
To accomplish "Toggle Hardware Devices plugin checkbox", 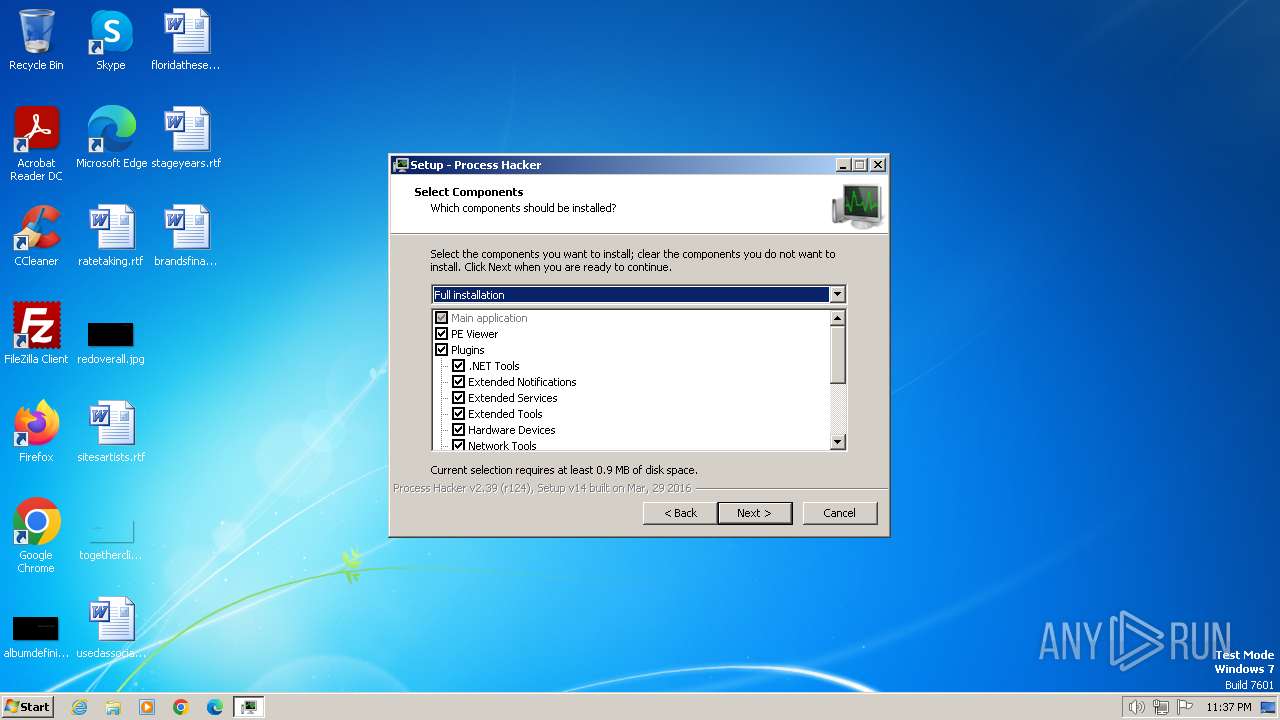I will pos(458,430).
